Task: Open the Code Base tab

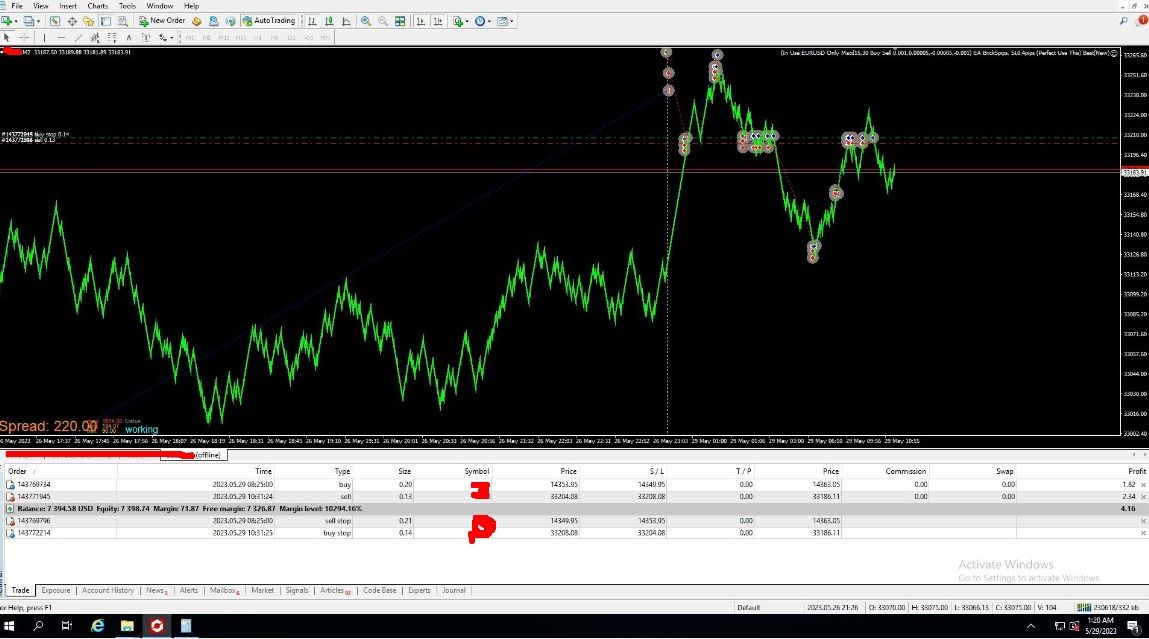Action: (380, 591)
